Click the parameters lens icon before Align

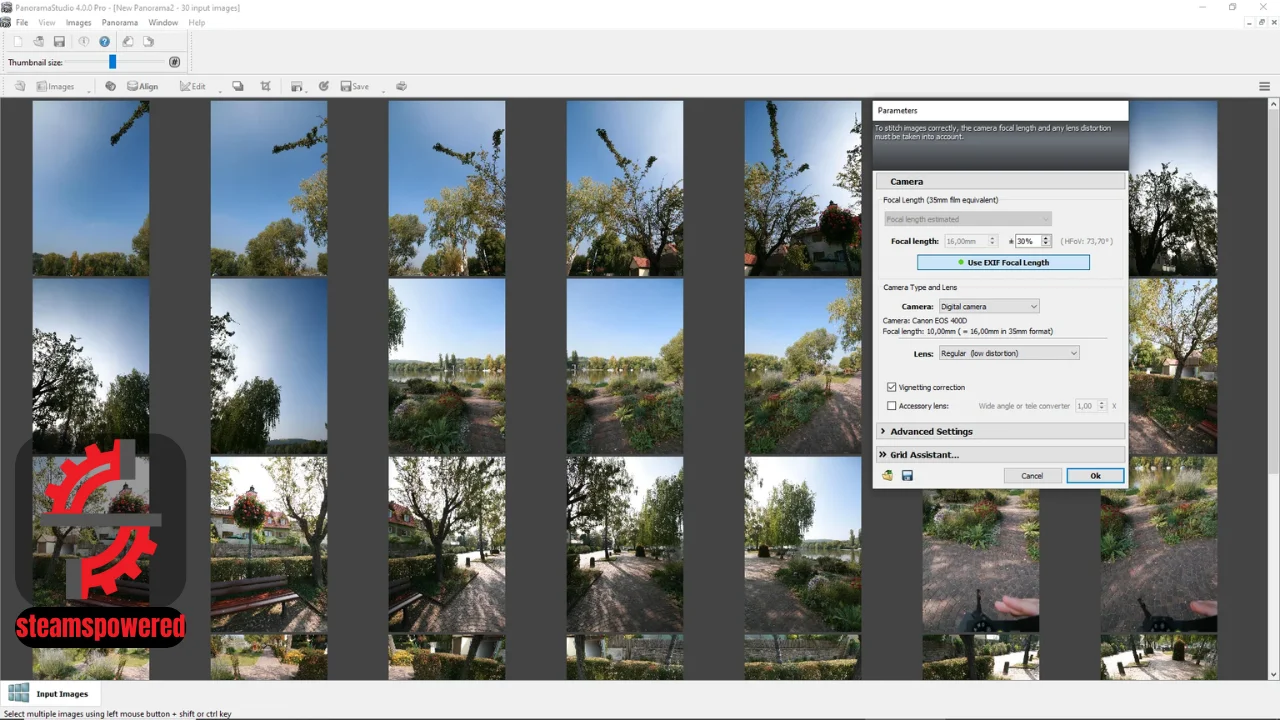click(110, 86)
